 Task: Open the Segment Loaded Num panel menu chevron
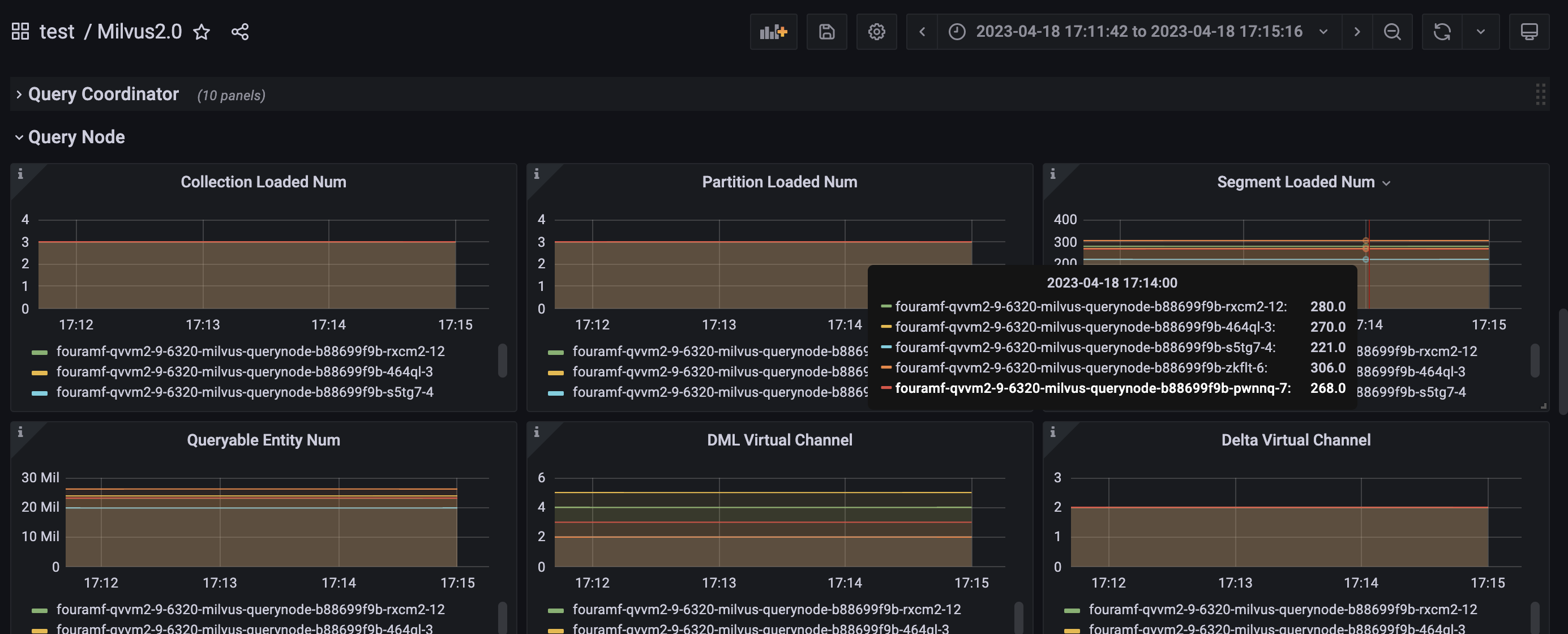pyautogui.click(x=1387, y=182)
